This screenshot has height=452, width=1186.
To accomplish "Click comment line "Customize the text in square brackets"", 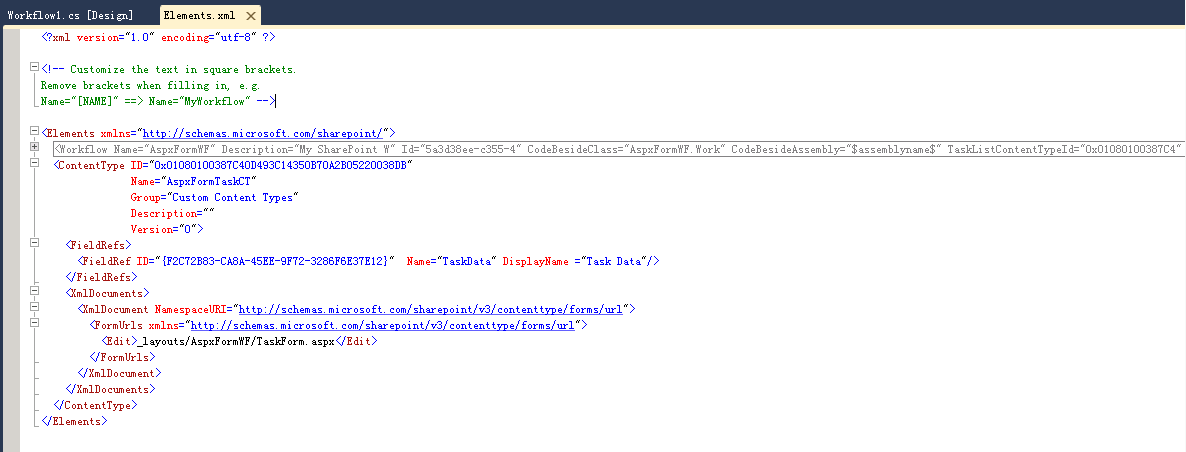I will (182, 70).
